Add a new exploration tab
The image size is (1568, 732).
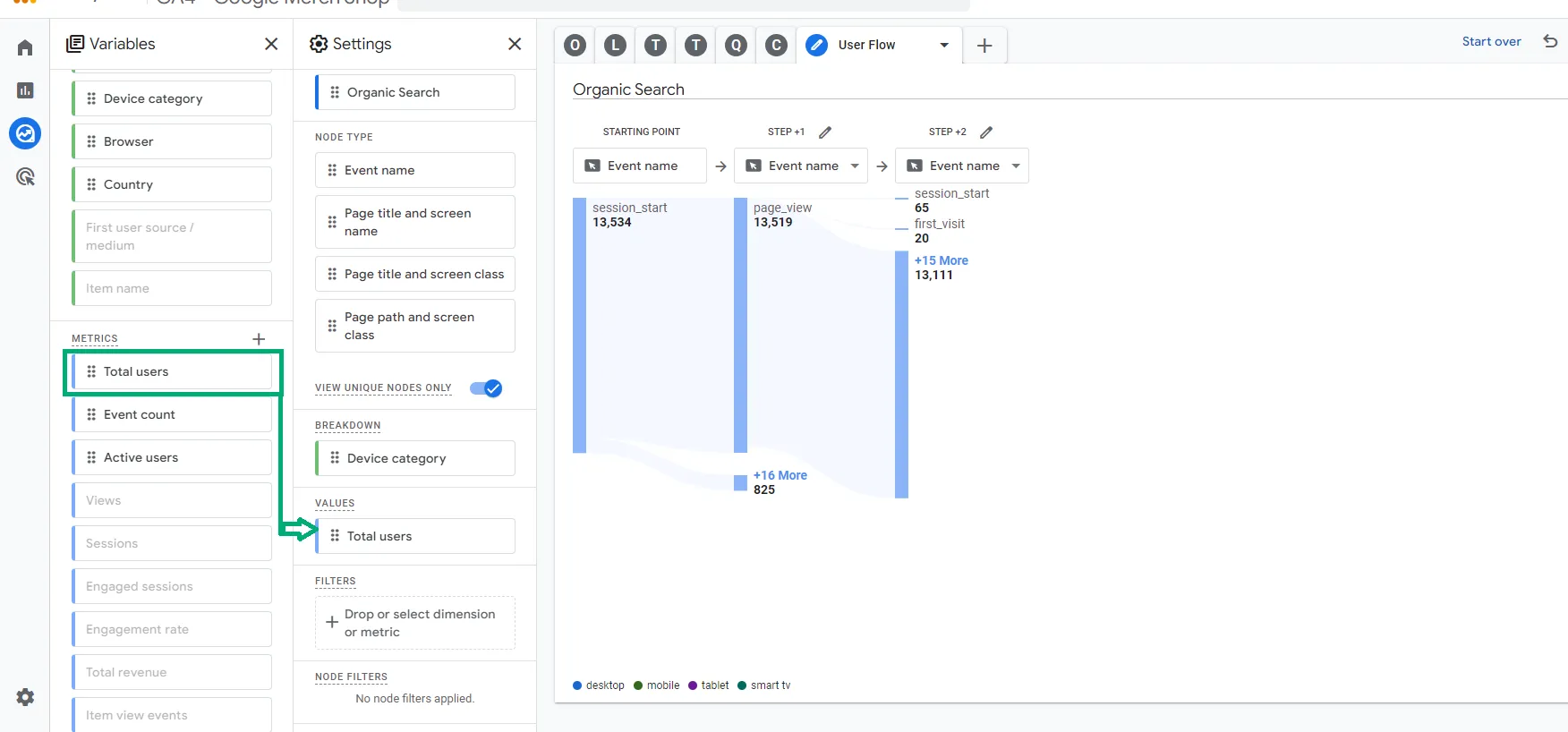click(x=984, y=46)
